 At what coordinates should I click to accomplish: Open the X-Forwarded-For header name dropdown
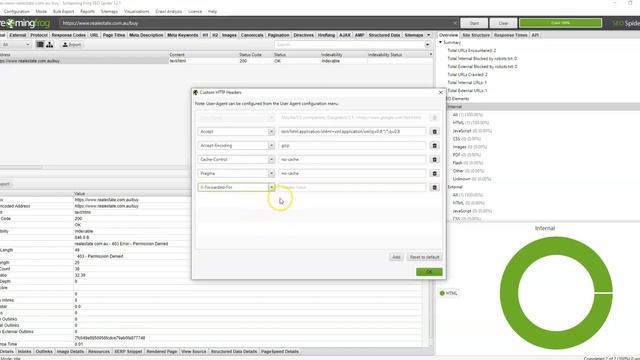[271, 187]
